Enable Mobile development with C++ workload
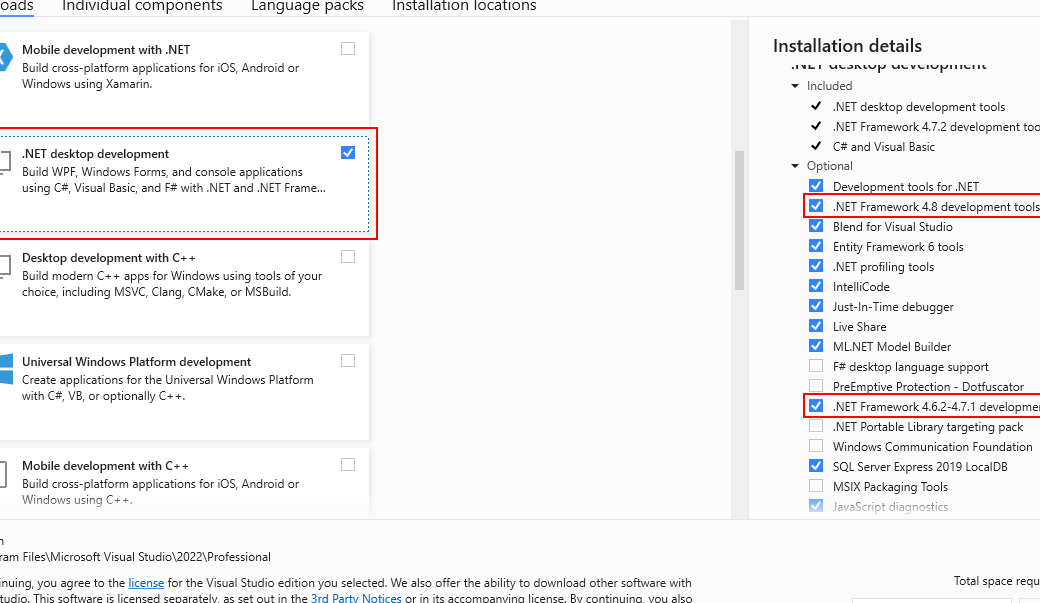This screenshot has width=1040, height=603. click(348, 464)
